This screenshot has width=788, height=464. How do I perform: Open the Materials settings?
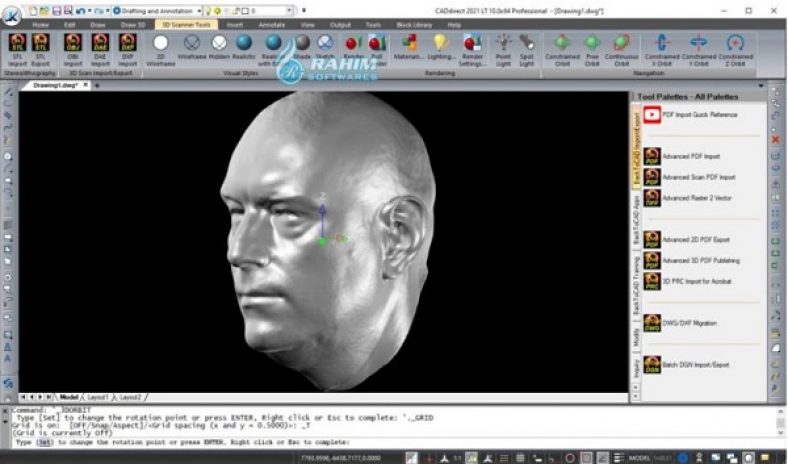[x=409, y=48]
